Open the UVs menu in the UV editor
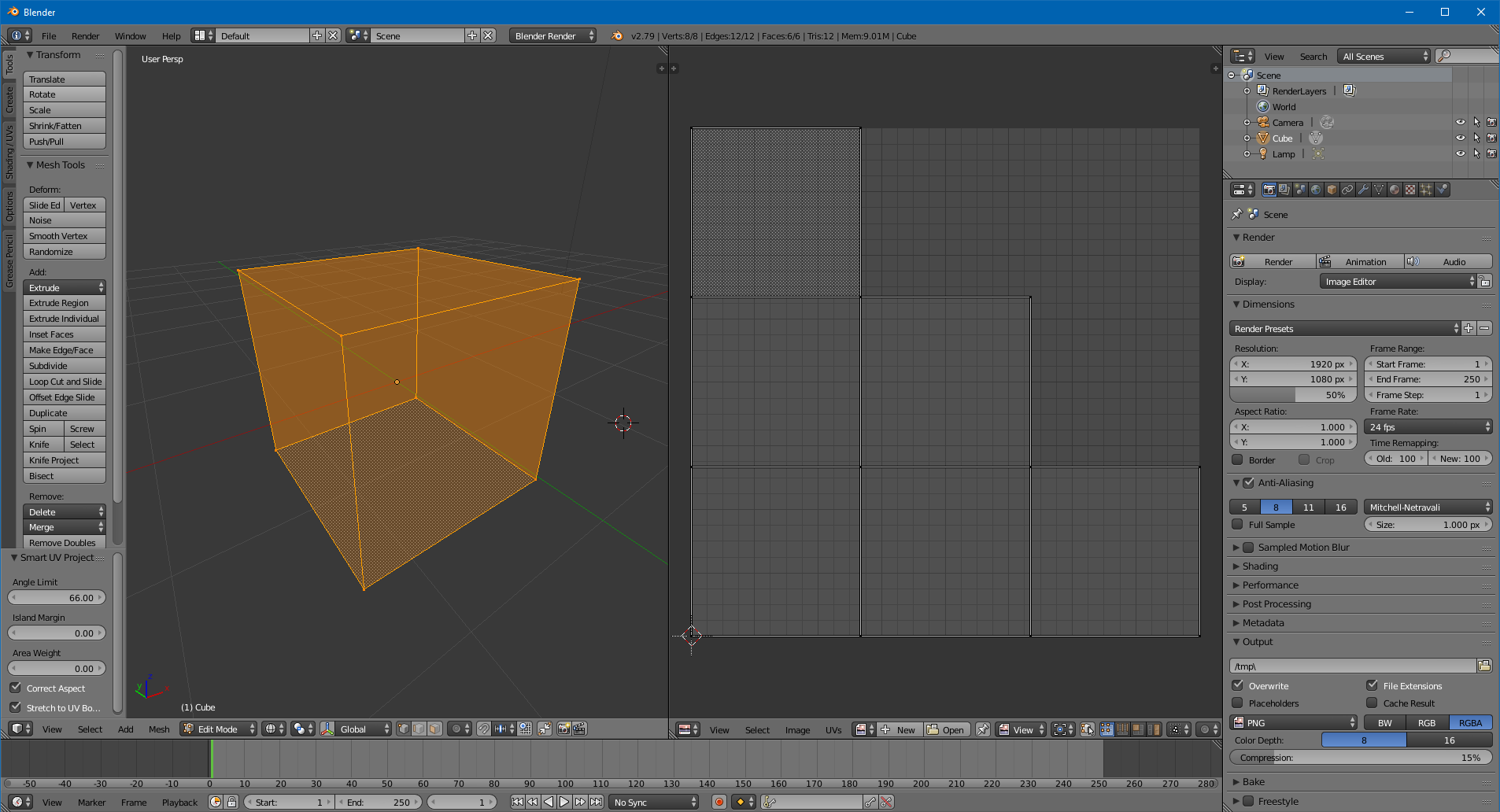The image size is (1500, 812). (x=833, y=730)
